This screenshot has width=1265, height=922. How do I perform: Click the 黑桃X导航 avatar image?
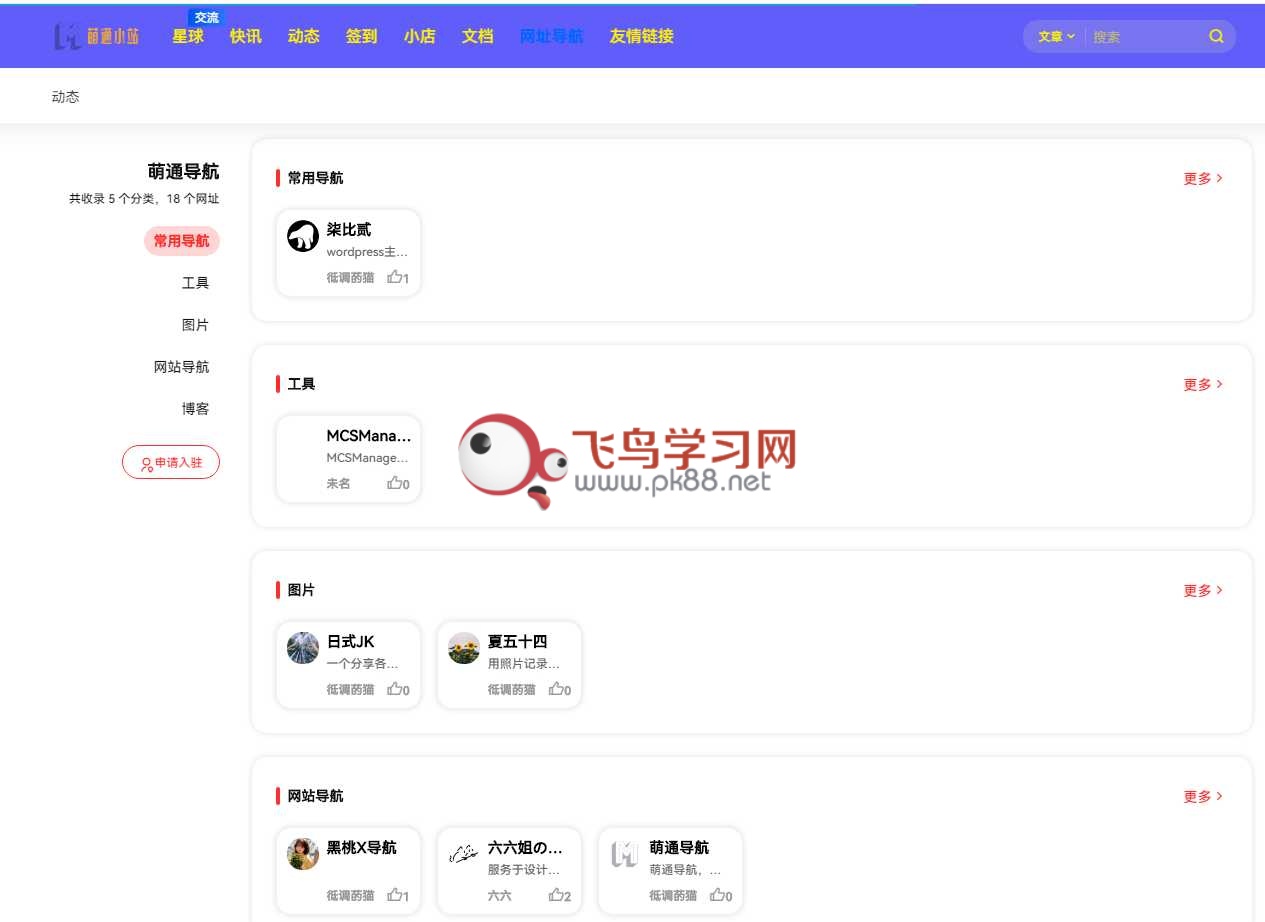click(303, 854)
